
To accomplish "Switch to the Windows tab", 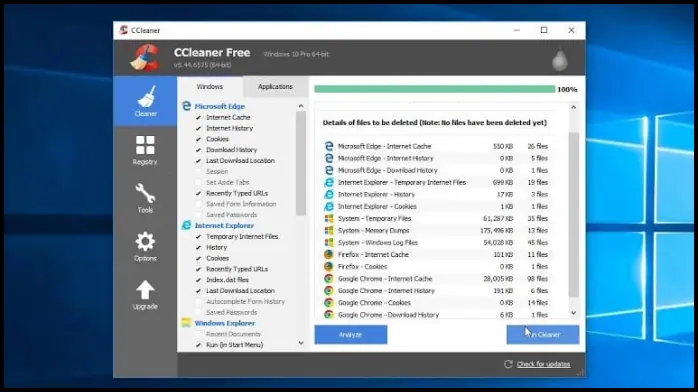I will pos(210,87).
